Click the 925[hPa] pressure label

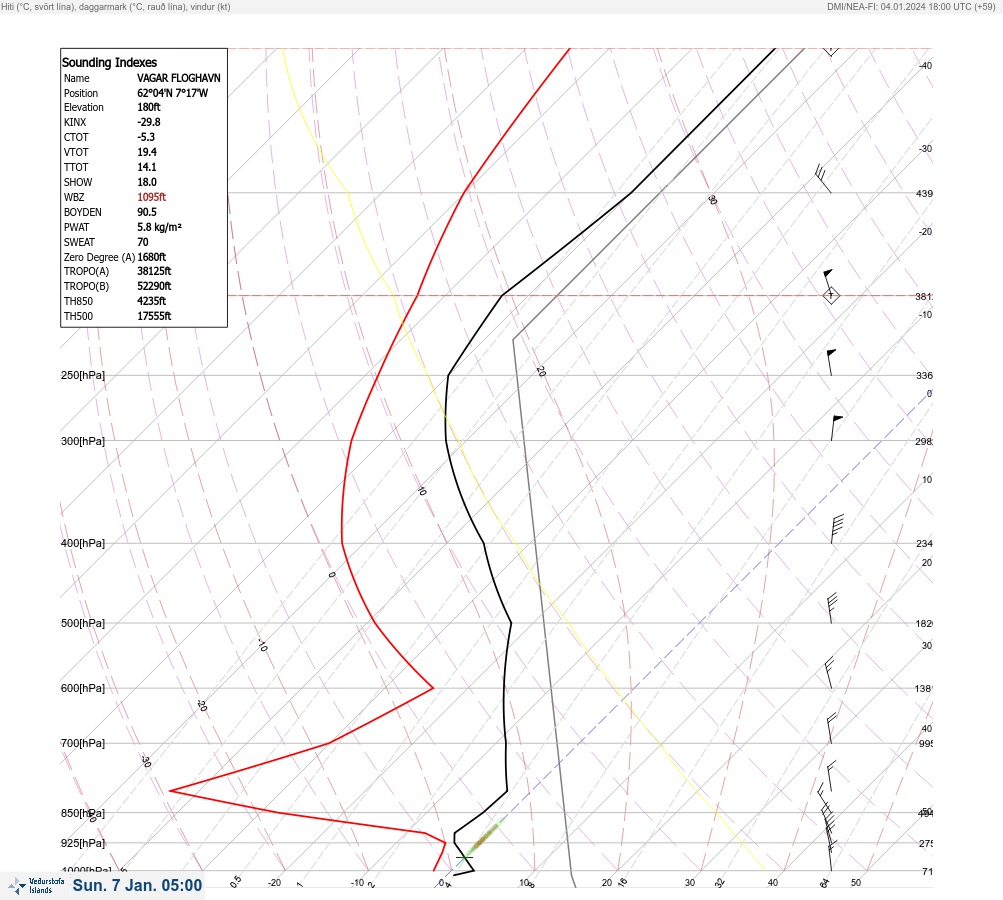click(x=83, y=843)
